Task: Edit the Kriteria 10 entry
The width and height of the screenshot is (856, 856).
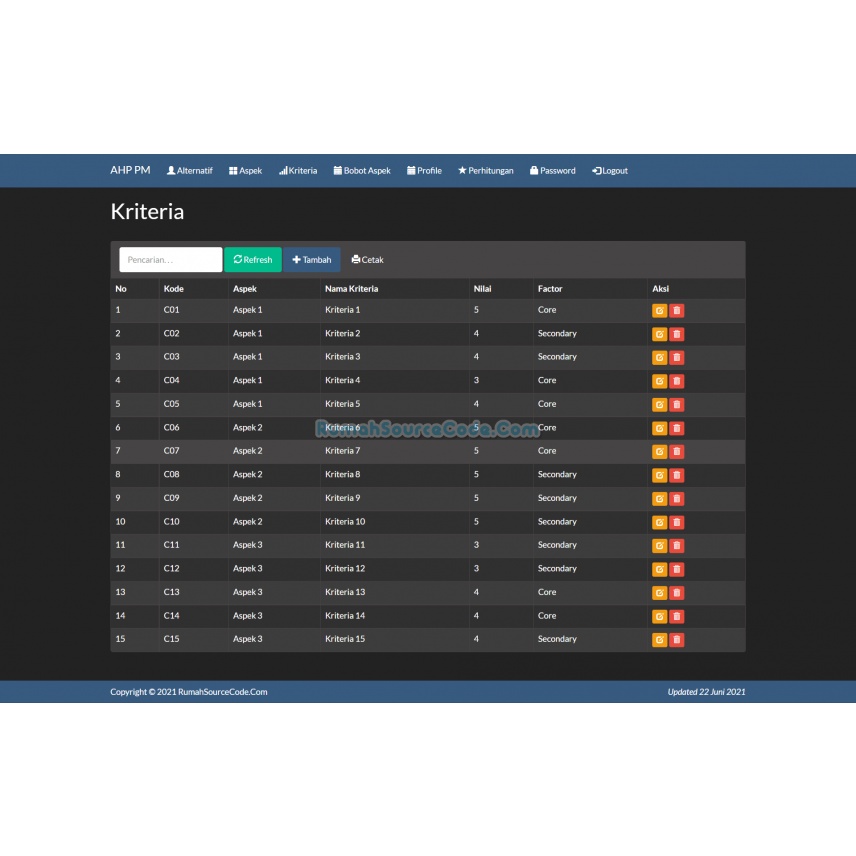Action: (x=659, y=522)
